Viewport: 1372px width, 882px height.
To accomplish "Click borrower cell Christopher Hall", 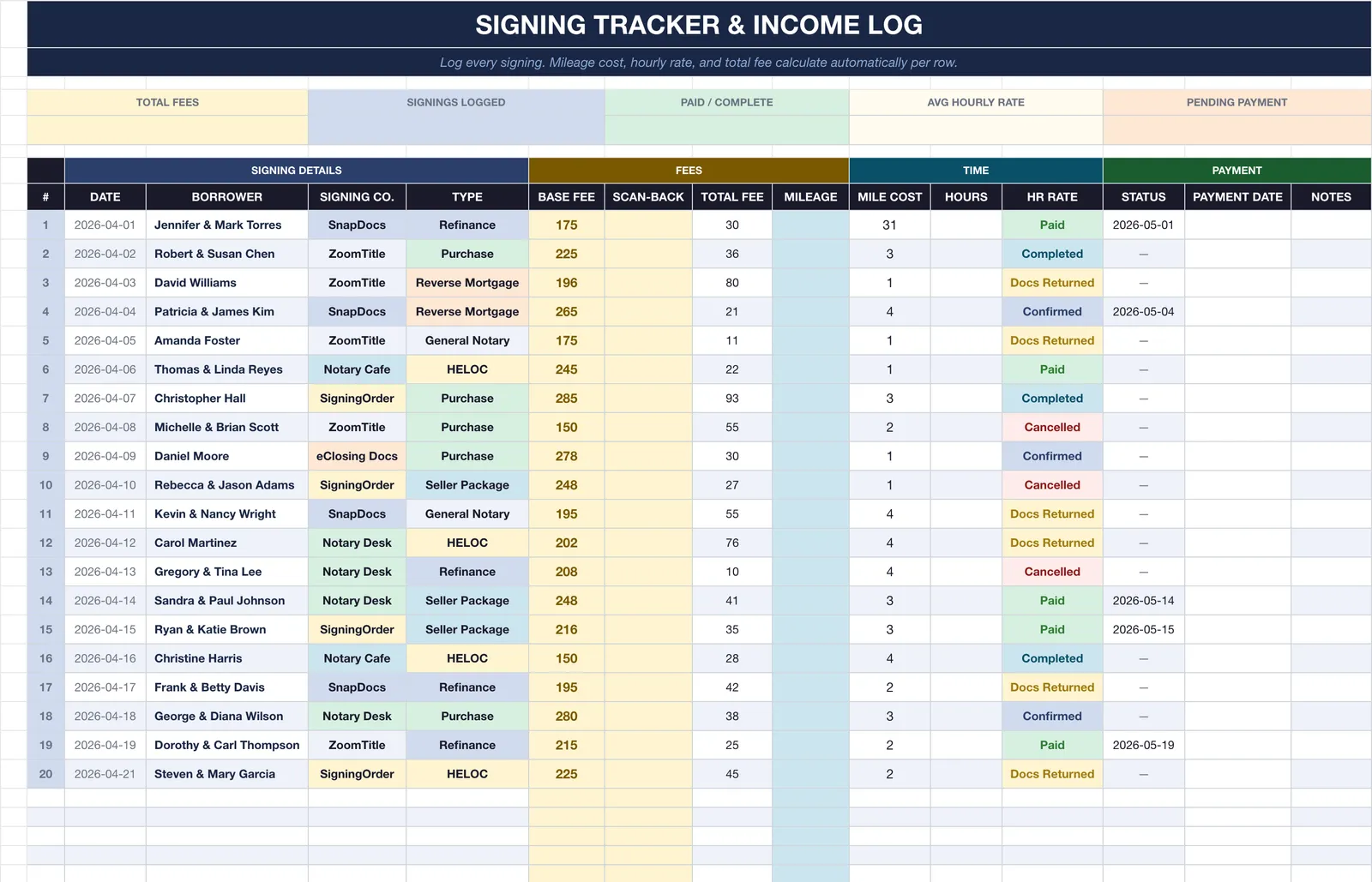I will (x=227, y=399).
